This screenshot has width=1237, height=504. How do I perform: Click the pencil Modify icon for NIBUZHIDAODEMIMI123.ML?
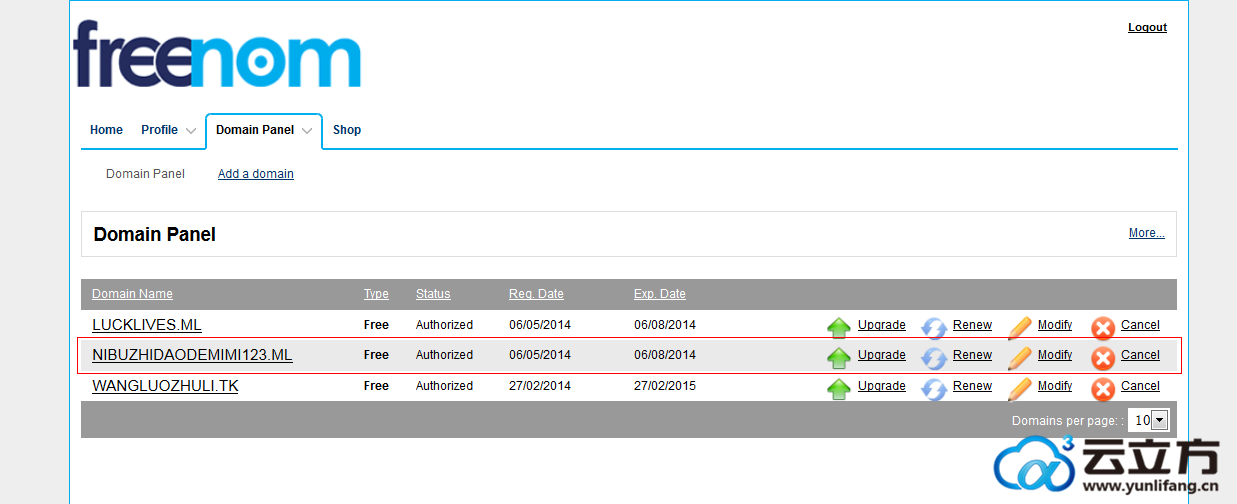pyautogui.click(x=1019, y=357)
